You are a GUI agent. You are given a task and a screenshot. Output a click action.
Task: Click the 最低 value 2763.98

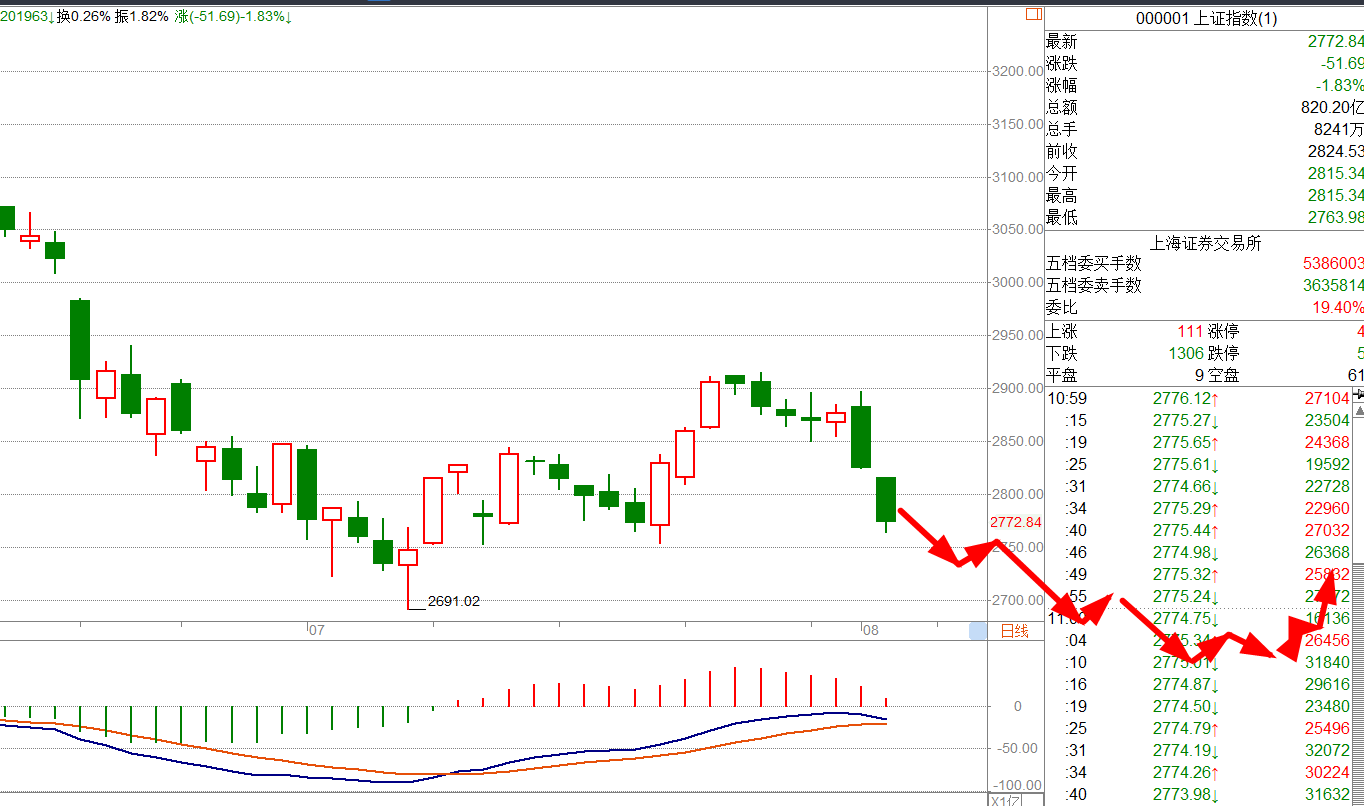[1336, 218]
